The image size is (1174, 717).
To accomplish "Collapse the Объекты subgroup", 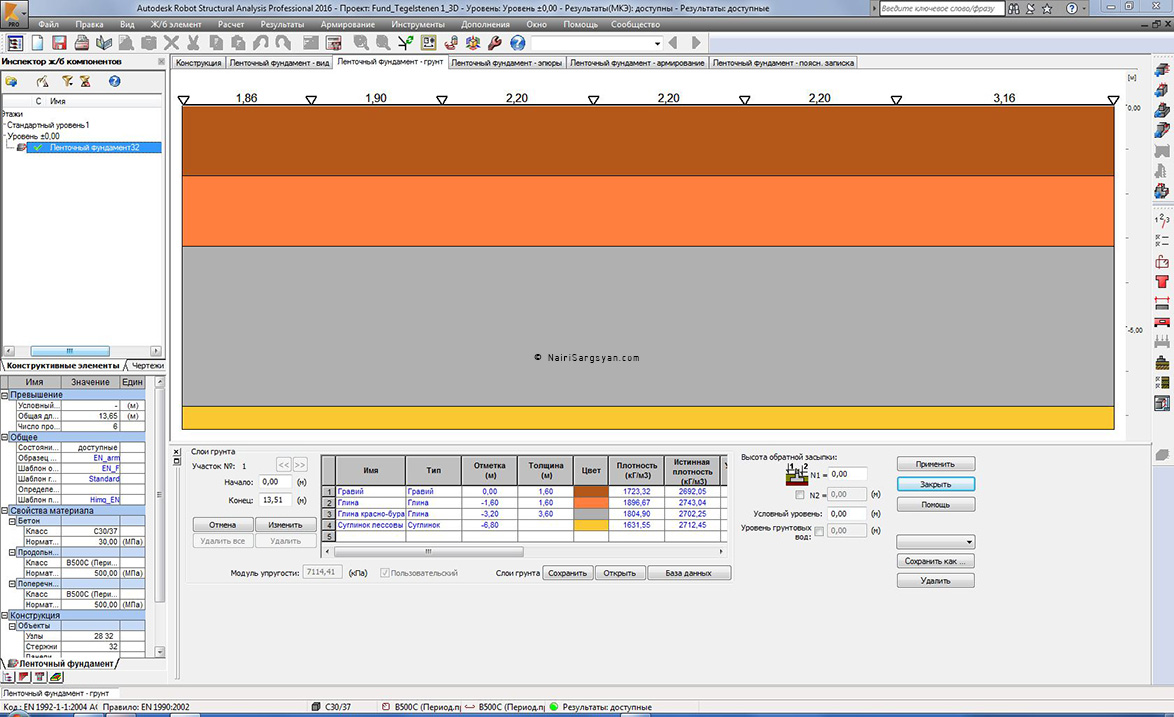I will click(x=12, y=626).
